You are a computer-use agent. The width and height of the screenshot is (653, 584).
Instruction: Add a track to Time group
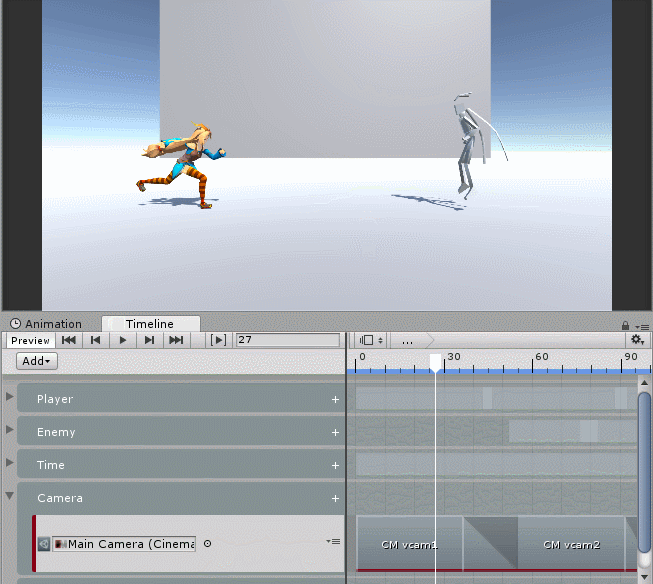coord(335,465)
